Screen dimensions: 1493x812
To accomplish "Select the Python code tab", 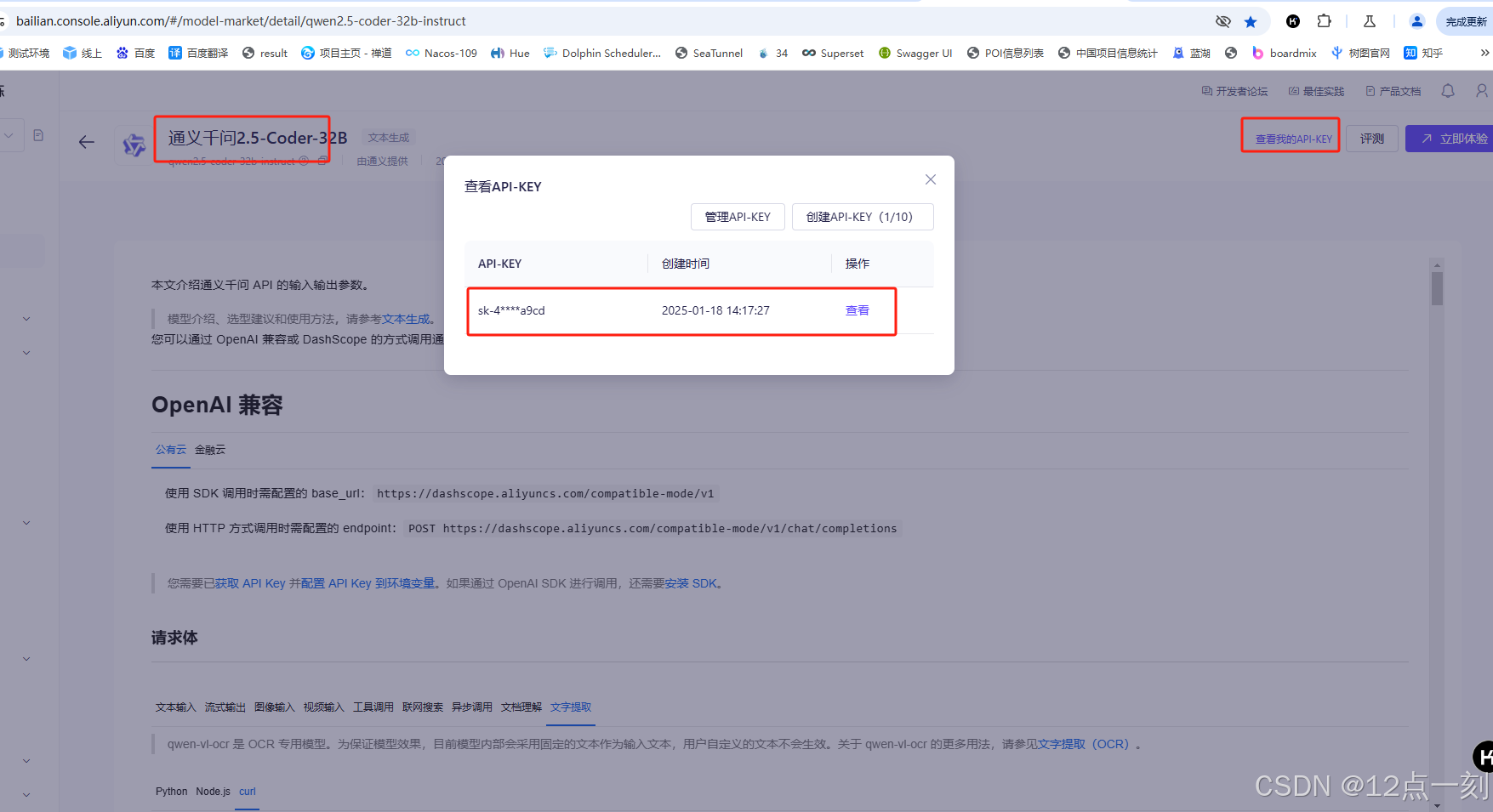I will click(172, 792).
